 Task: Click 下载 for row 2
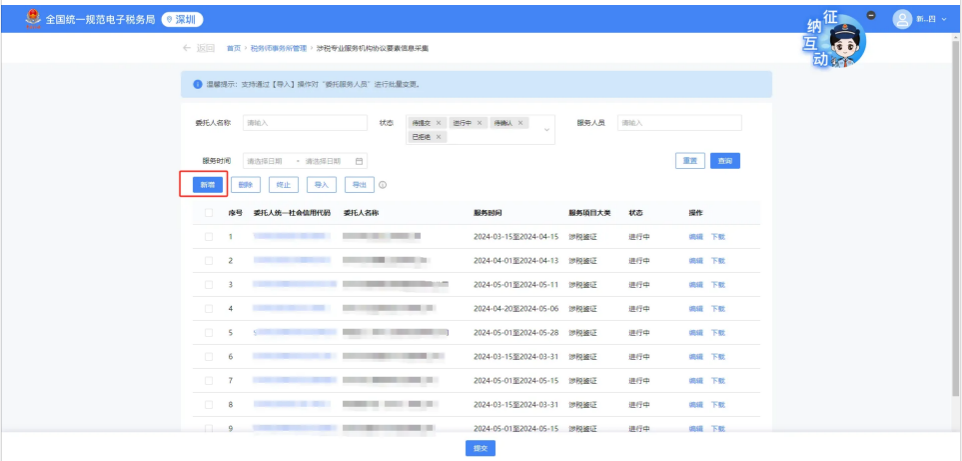[718, 261]
